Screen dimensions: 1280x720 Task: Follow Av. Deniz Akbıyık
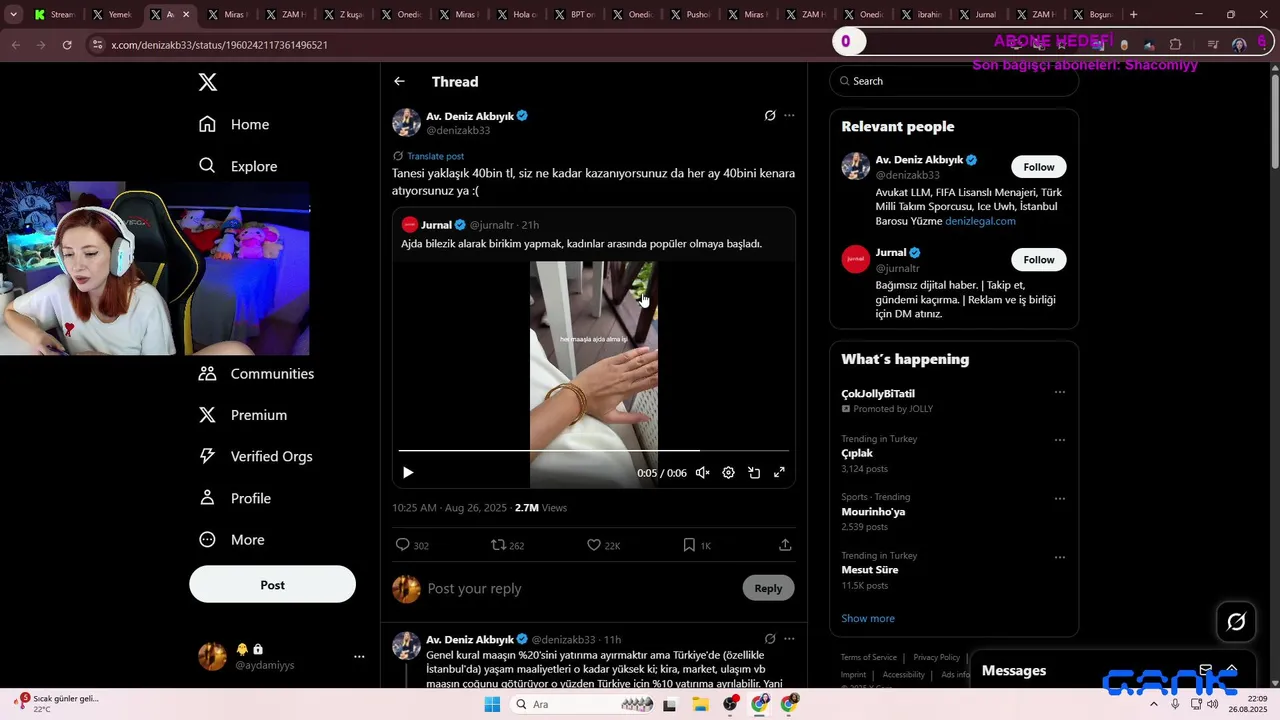click(1038, 167)
